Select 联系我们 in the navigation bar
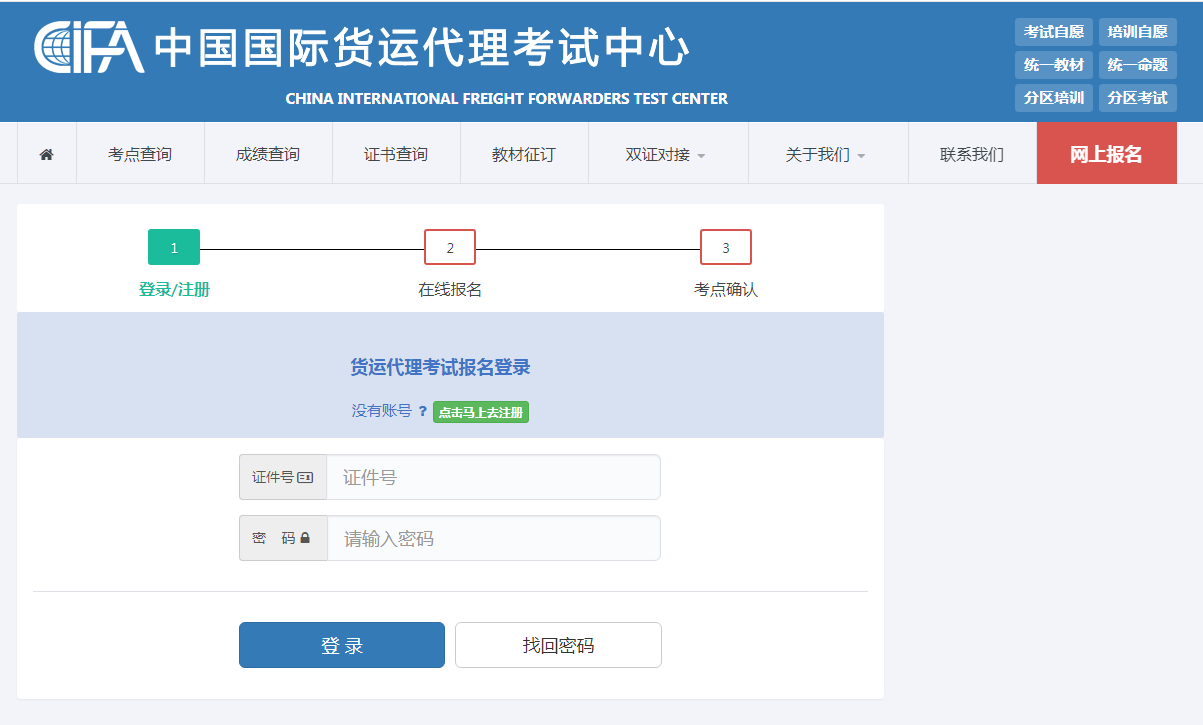This screenshot has width=1203, height=725. [972, 154]
